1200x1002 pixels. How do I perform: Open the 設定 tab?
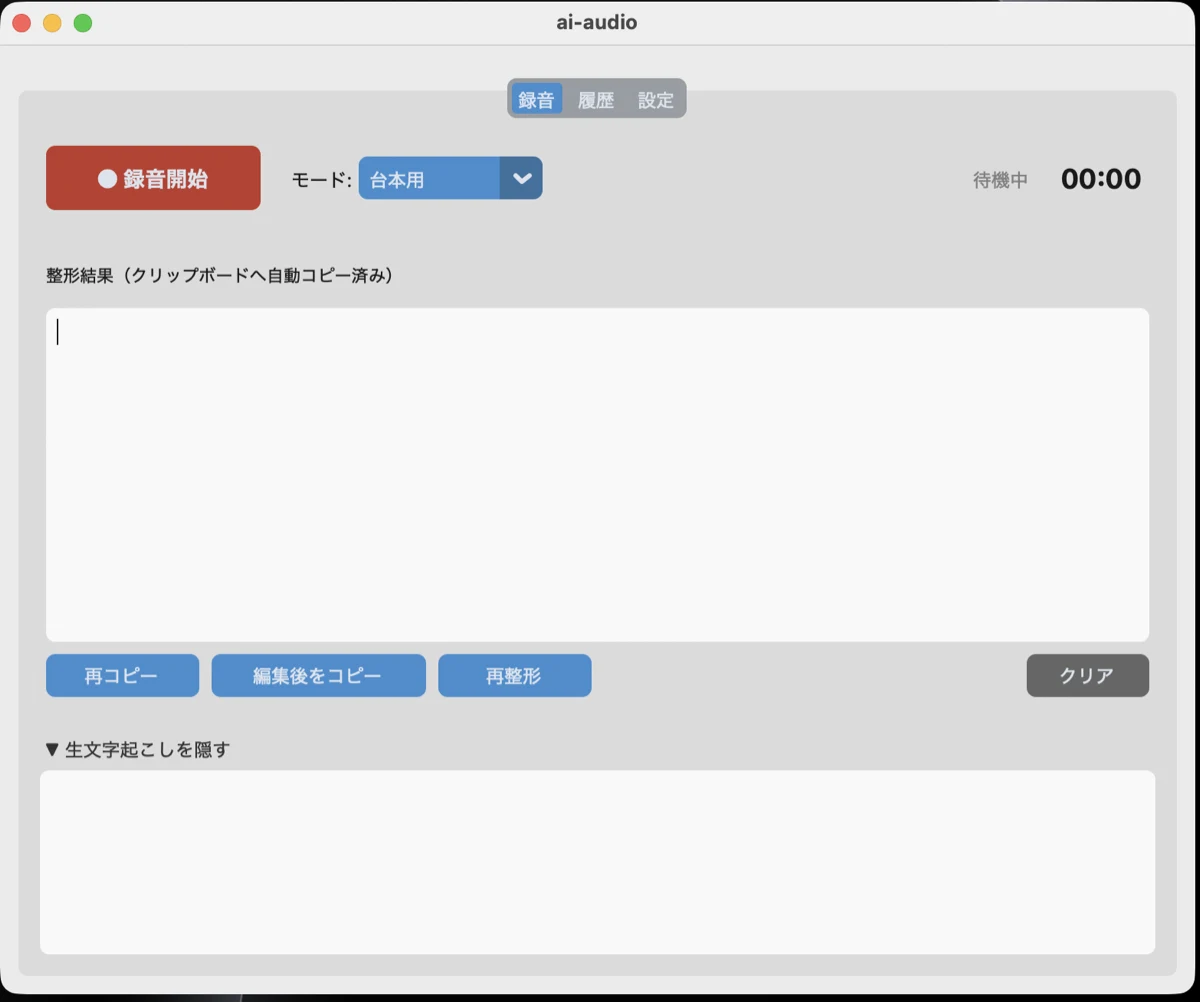pos(656,99)
